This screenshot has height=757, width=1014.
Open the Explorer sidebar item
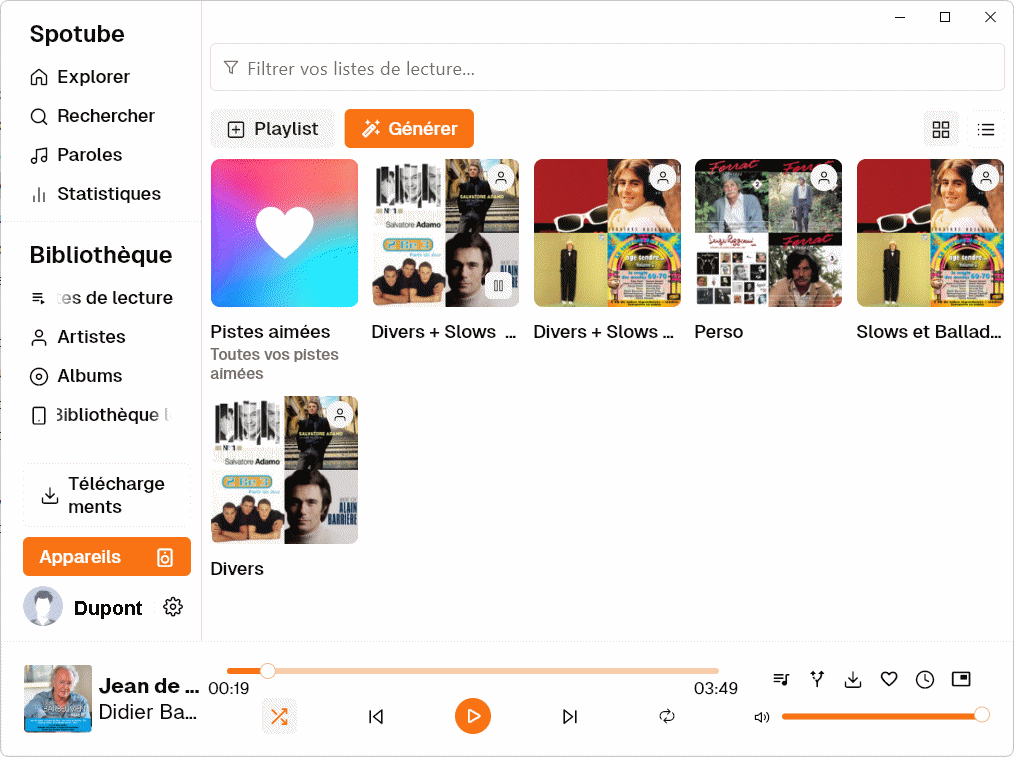93,77
